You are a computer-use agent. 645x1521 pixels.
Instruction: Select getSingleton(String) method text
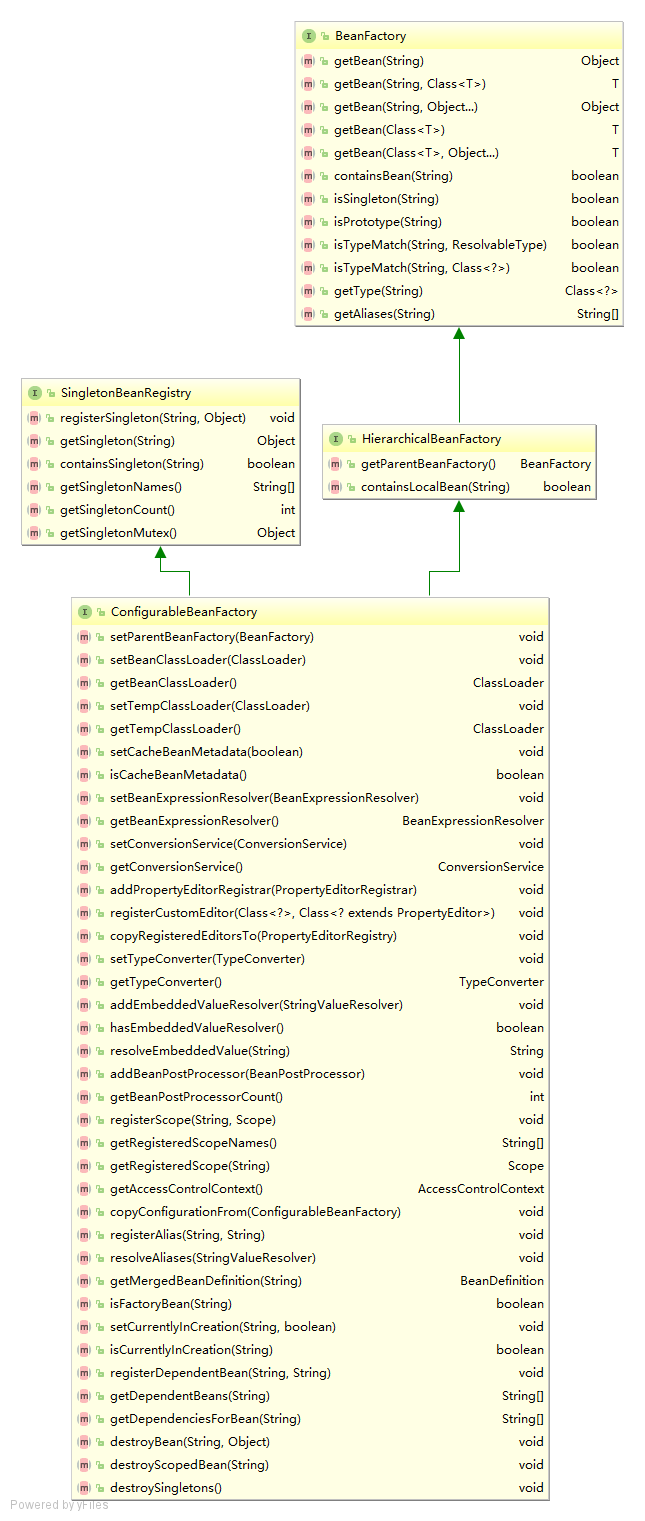tap(118, 441)
